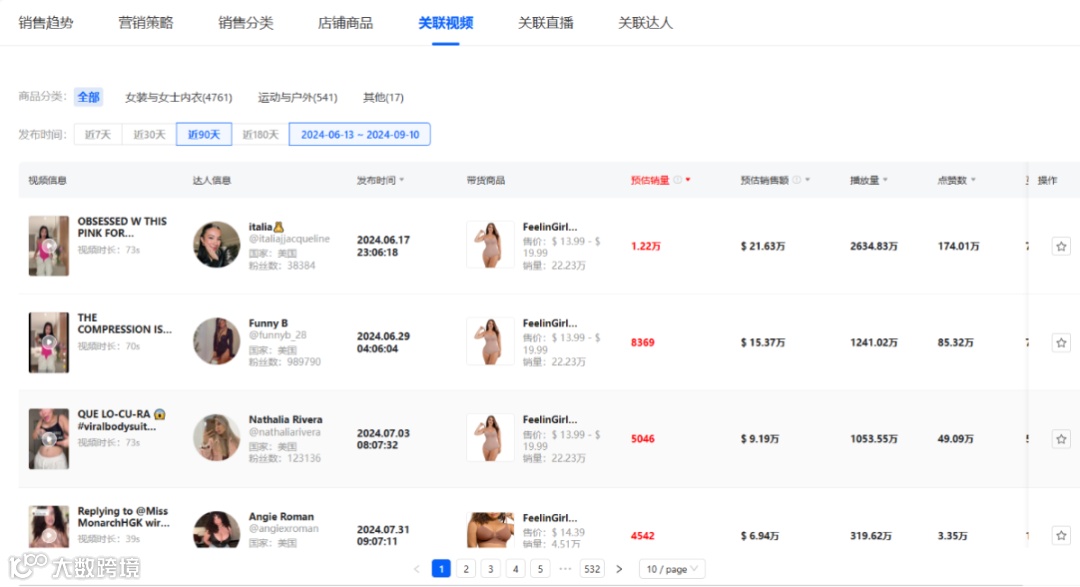Screen dimensions: 1080x587
Task: Click the Nathalia Rivera product thumbnail image
Action: click(x=489, y=437)
